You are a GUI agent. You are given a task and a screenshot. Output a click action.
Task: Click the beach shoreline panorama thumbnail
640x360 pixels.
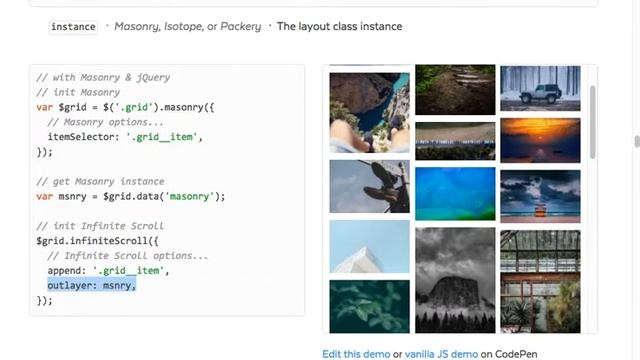point(455,141)
